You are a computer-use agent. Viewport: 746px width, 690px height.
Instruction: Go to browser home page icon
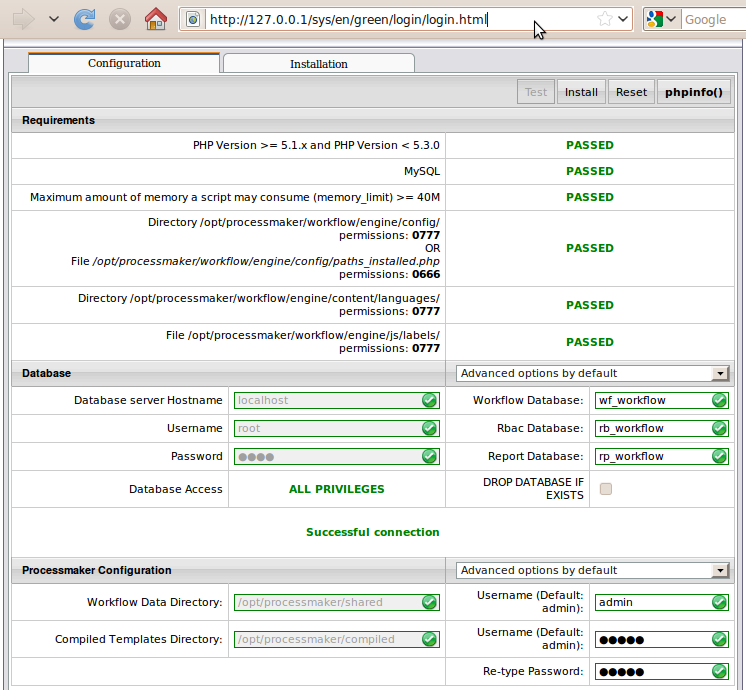click(x=154, y=19)
